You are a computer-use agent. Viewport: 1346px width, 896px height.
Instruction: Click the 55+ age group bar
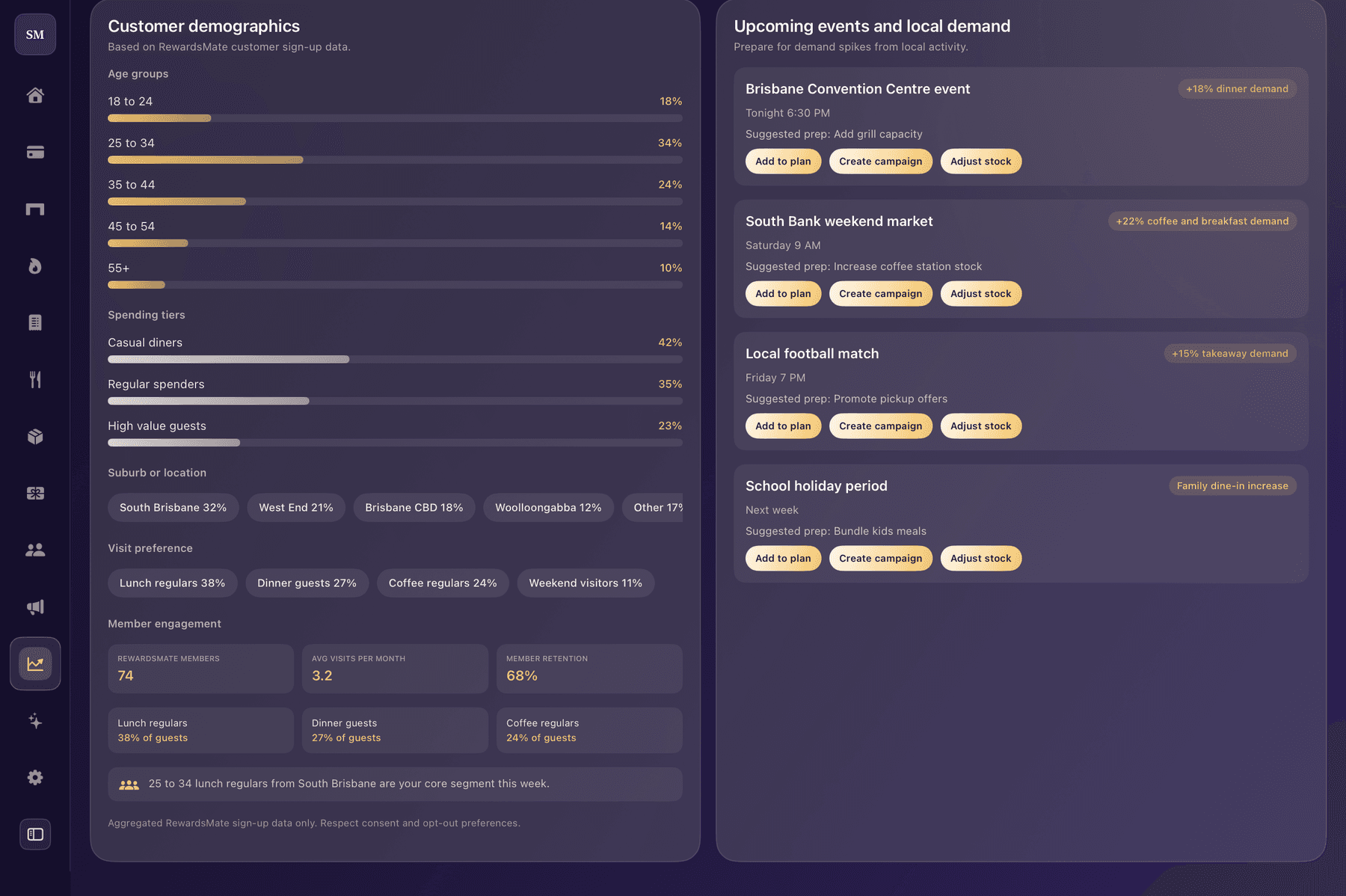(395, 285)
